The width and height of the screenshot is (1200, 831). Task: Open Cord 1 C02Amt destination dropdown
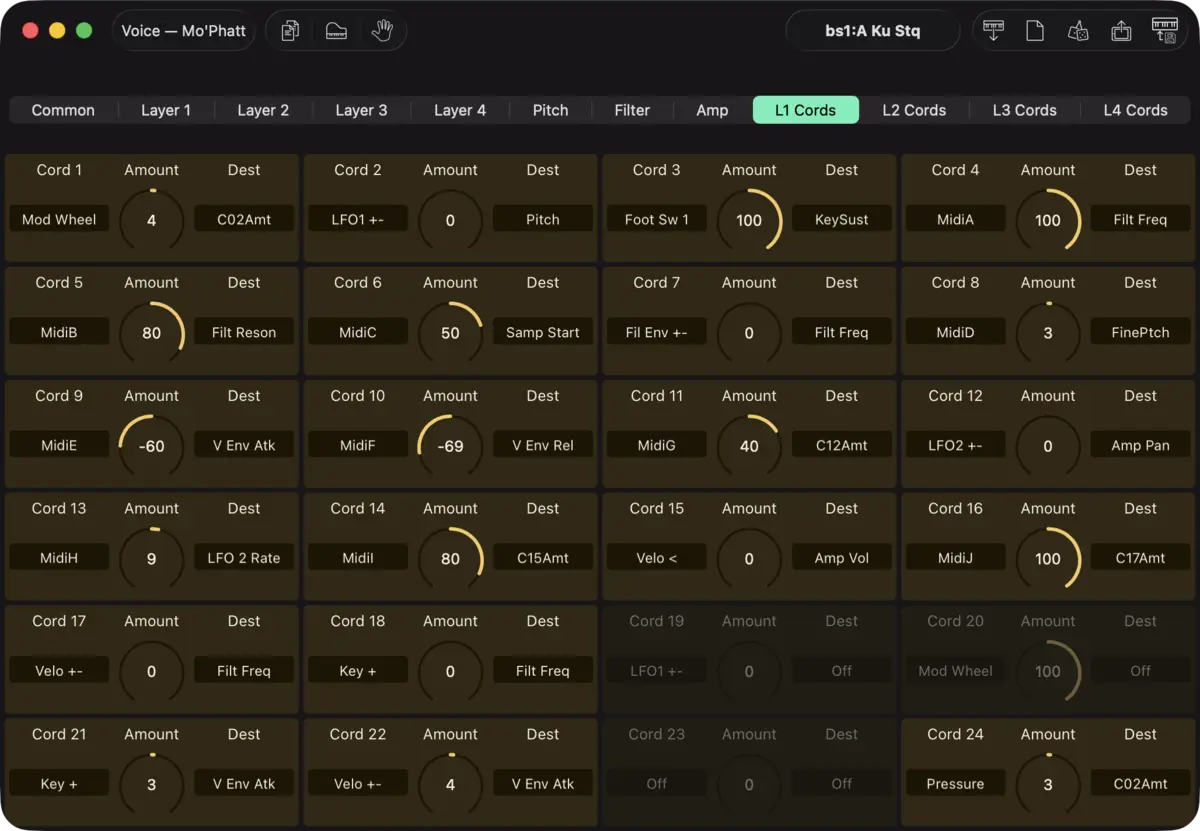coord(244,219)
